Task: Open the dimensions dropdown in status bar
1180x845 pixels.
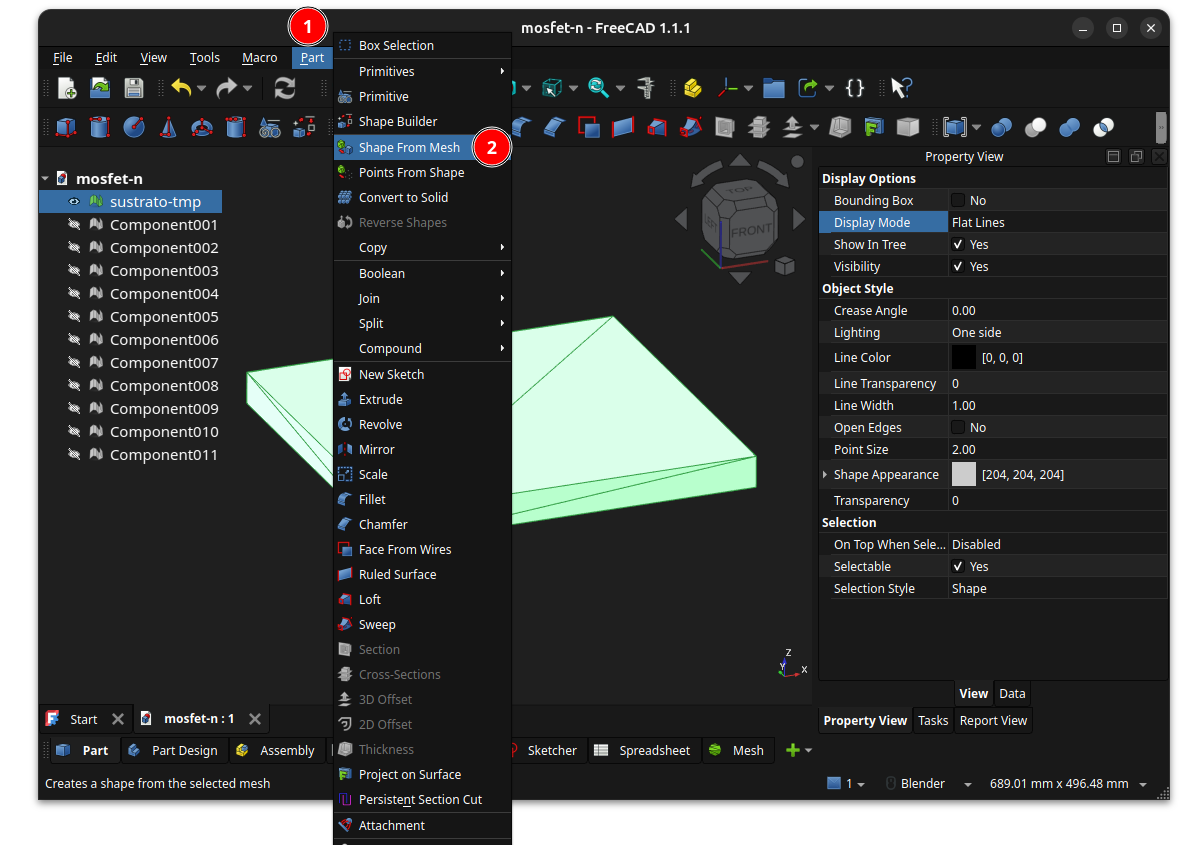Action: pyautogui.click(x=1142, y=784)
